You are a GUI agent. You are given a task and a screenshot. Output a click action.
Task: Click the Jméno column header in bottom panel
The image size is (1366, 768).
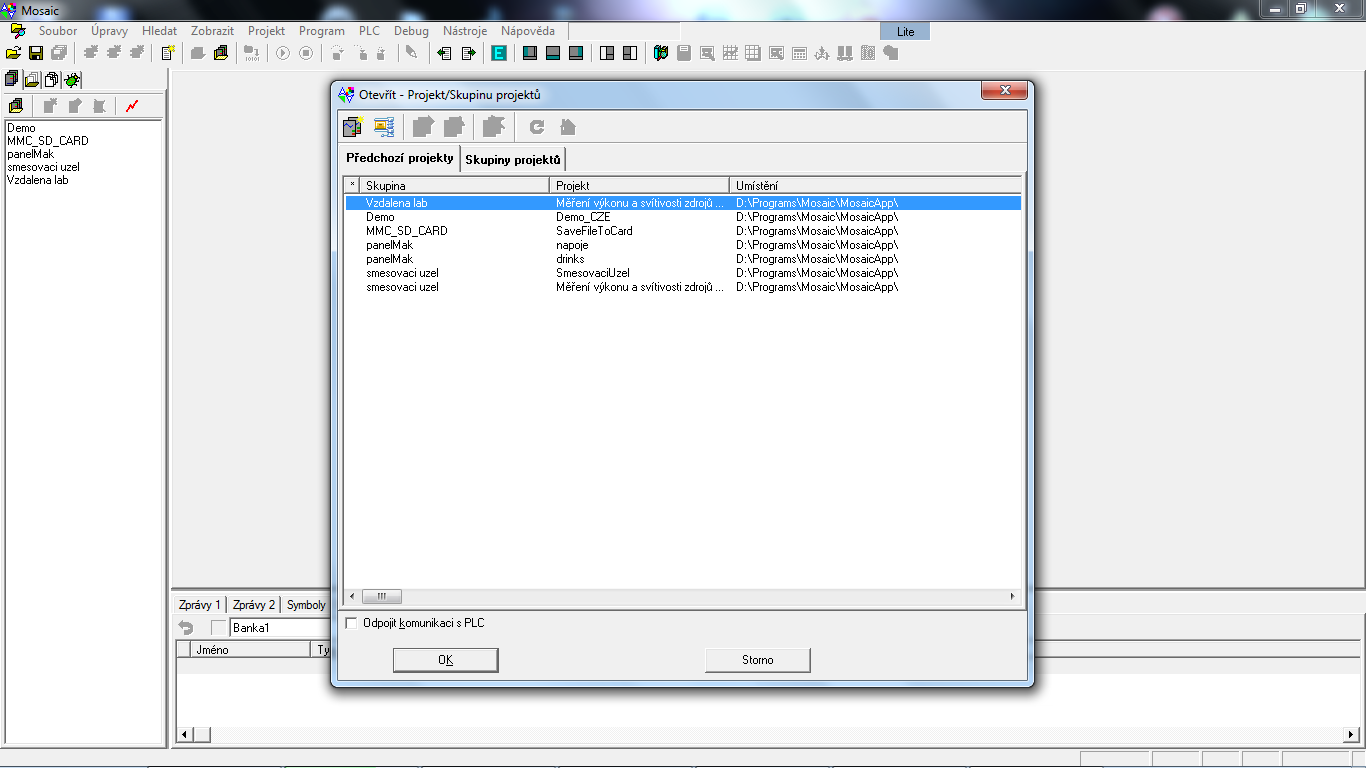(x=250, y=649)
